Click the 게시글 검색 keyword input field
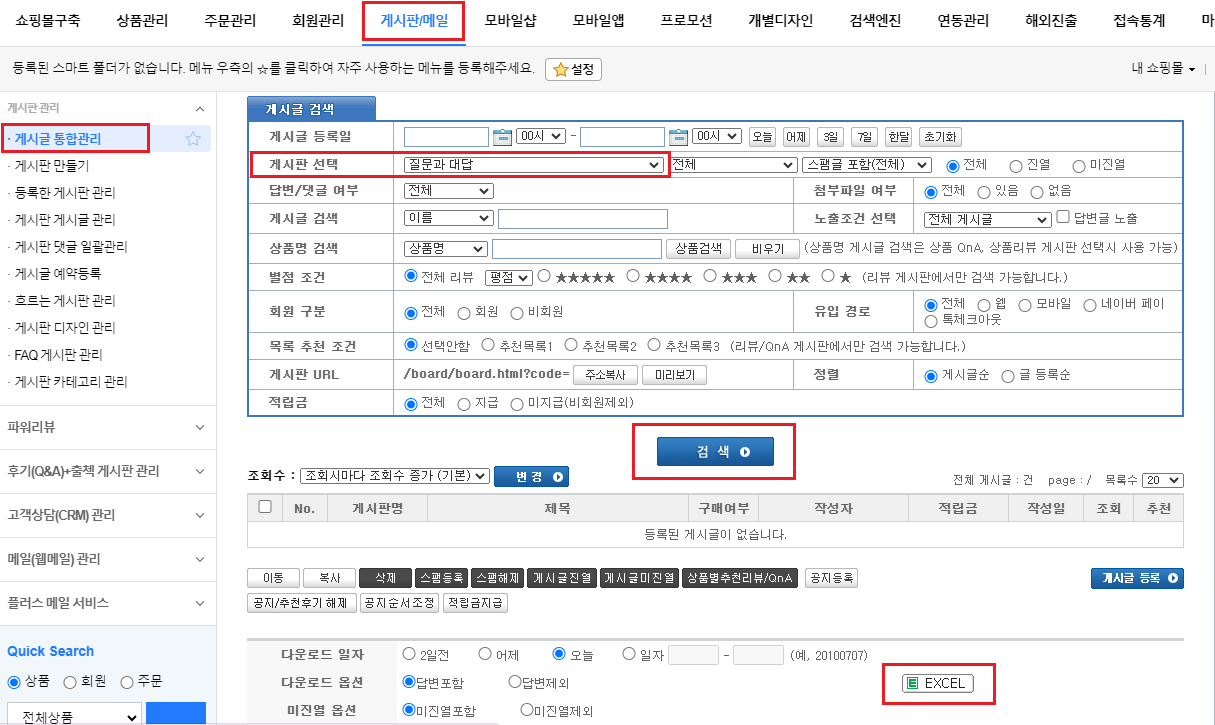This screenshot has width=1215, height=725. click(583, 219)
